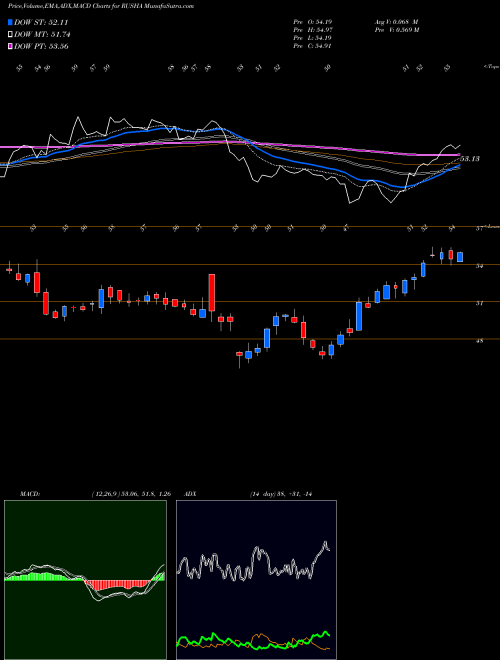Click the MACD '(12,26,9) 53.06, 51.8, 1.26' values
The width and height of the screenshot is (500, 660).
pos(130,494)
